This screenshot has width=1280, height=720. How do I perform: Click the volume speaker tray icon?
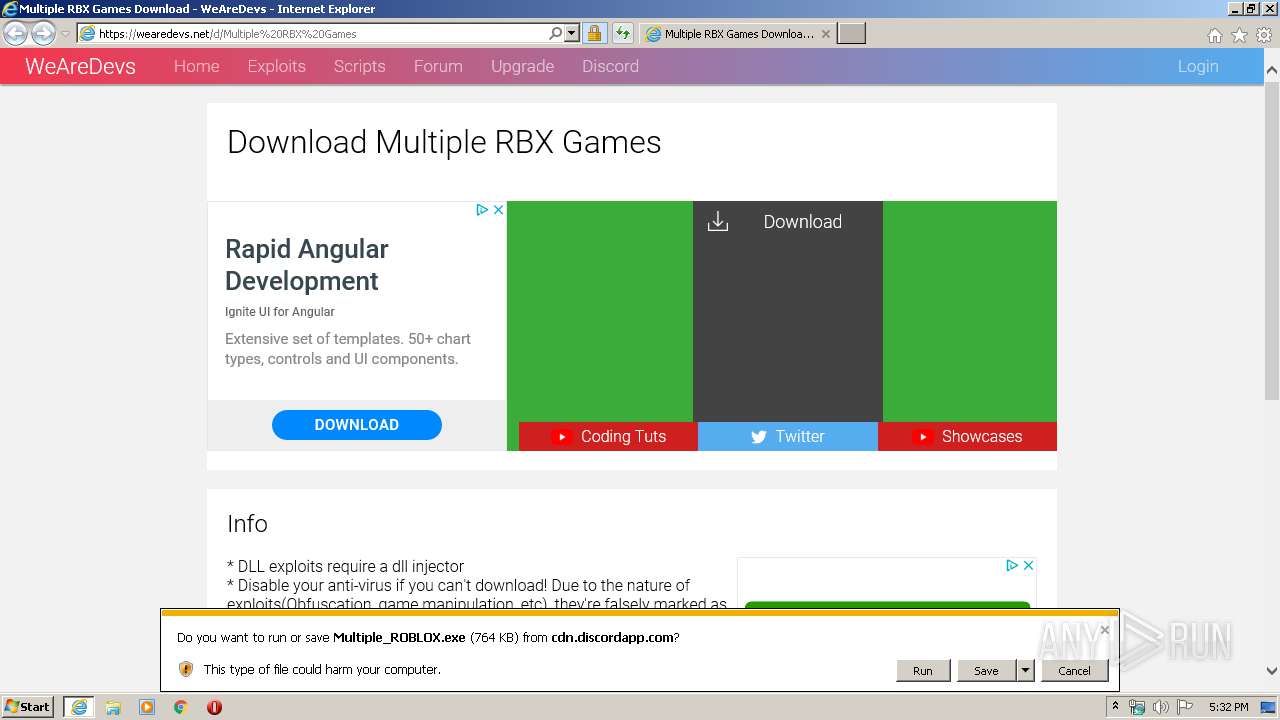point(1160,707)
